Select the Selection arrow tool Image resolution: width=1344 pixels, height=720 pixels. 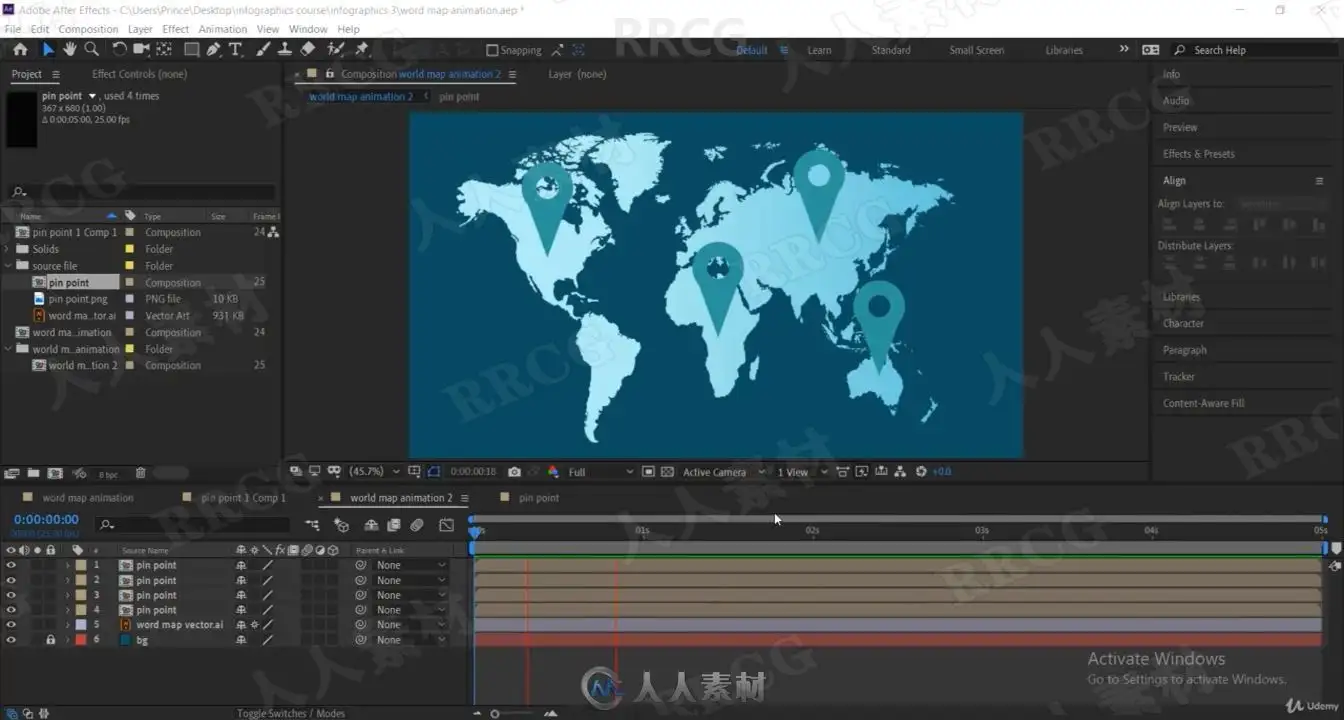coord(48,49)
